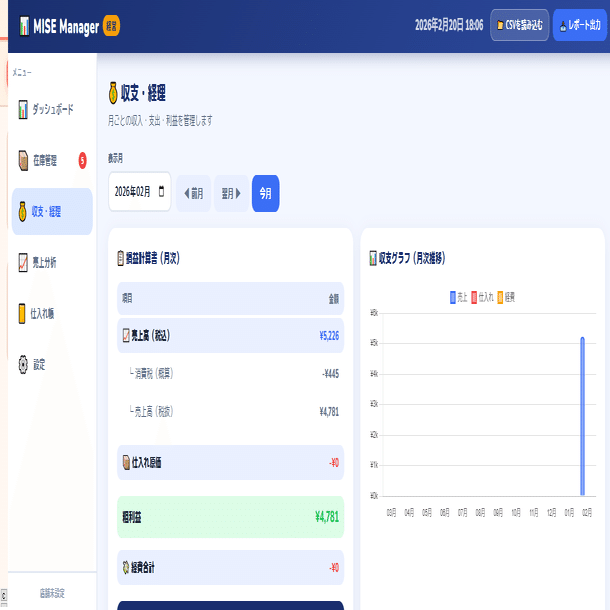Image resolution: width=610 pixels, height=610 pixels.
Task: Click the 03月 axis label in chart
Action: point(391,513)
